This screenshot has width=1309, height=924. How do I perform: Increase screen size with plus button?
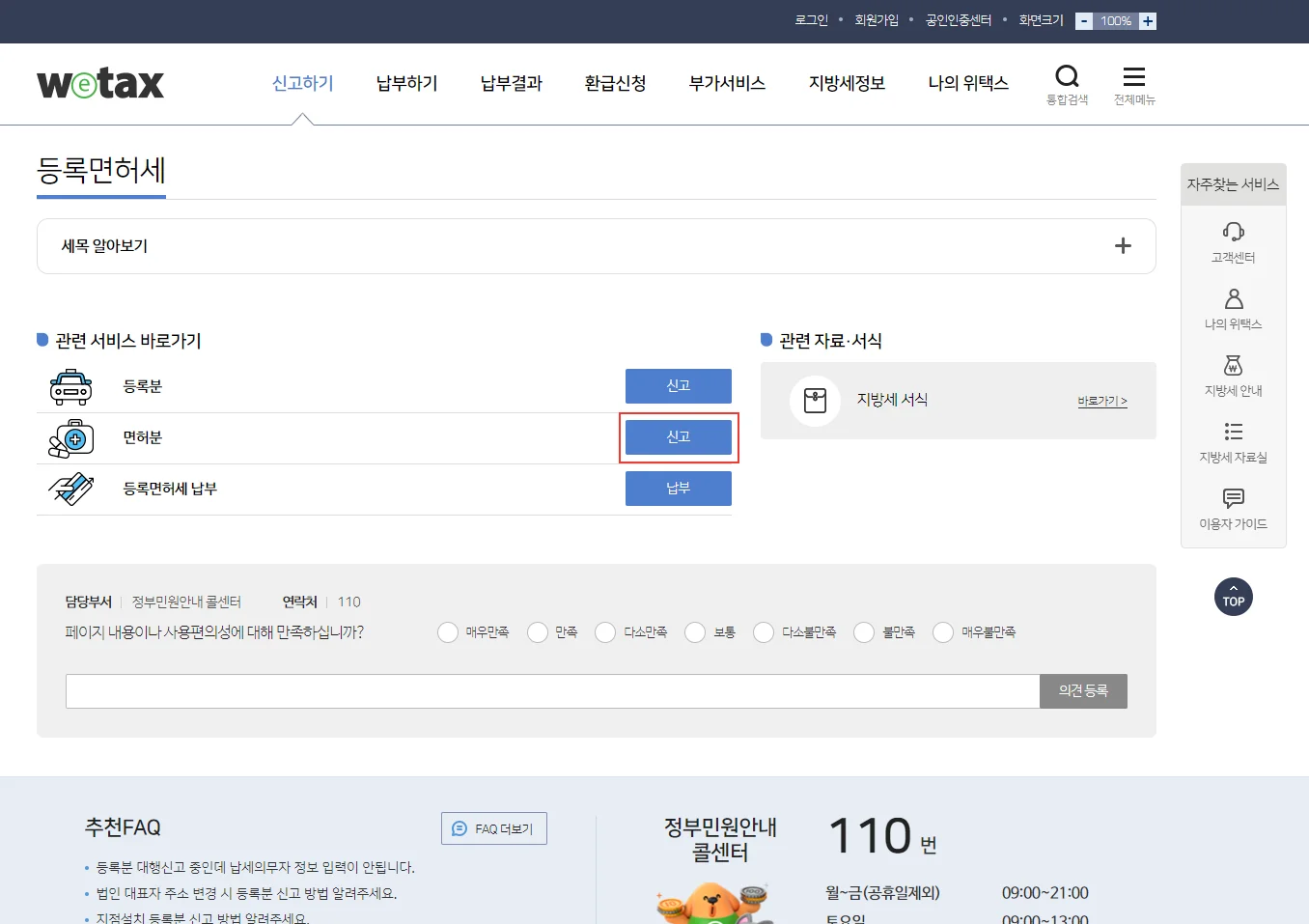click(1148, 21)
